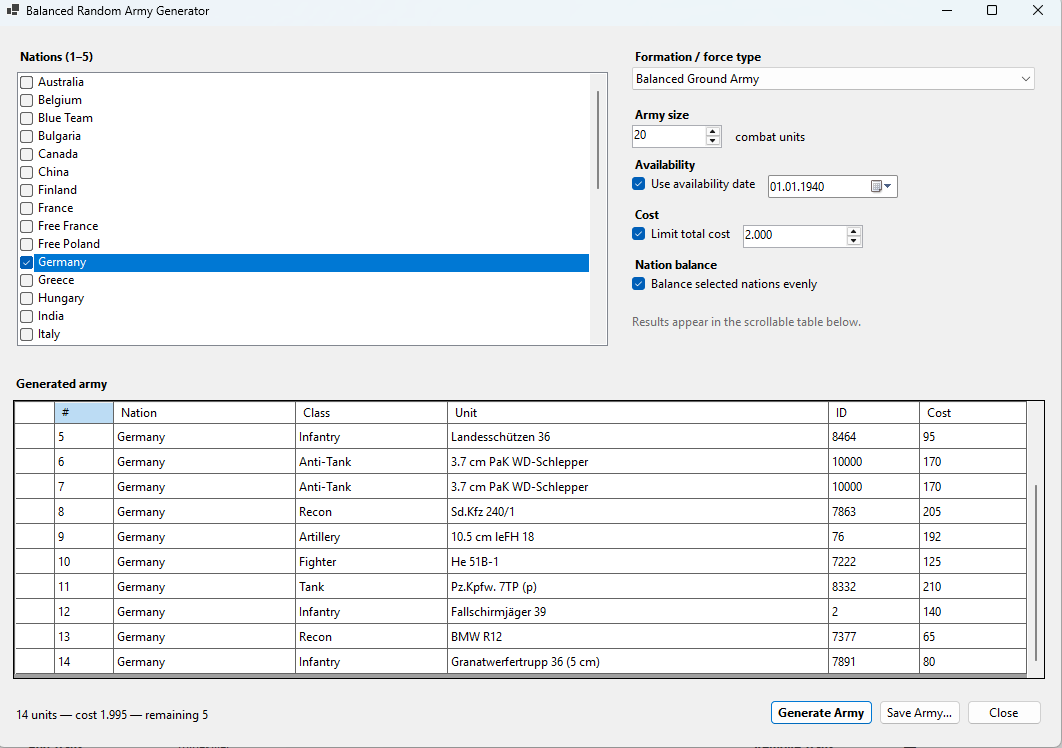The image size is (1062, 748).
Task: Increase army size with up arrow
Action: click(713, 131)
